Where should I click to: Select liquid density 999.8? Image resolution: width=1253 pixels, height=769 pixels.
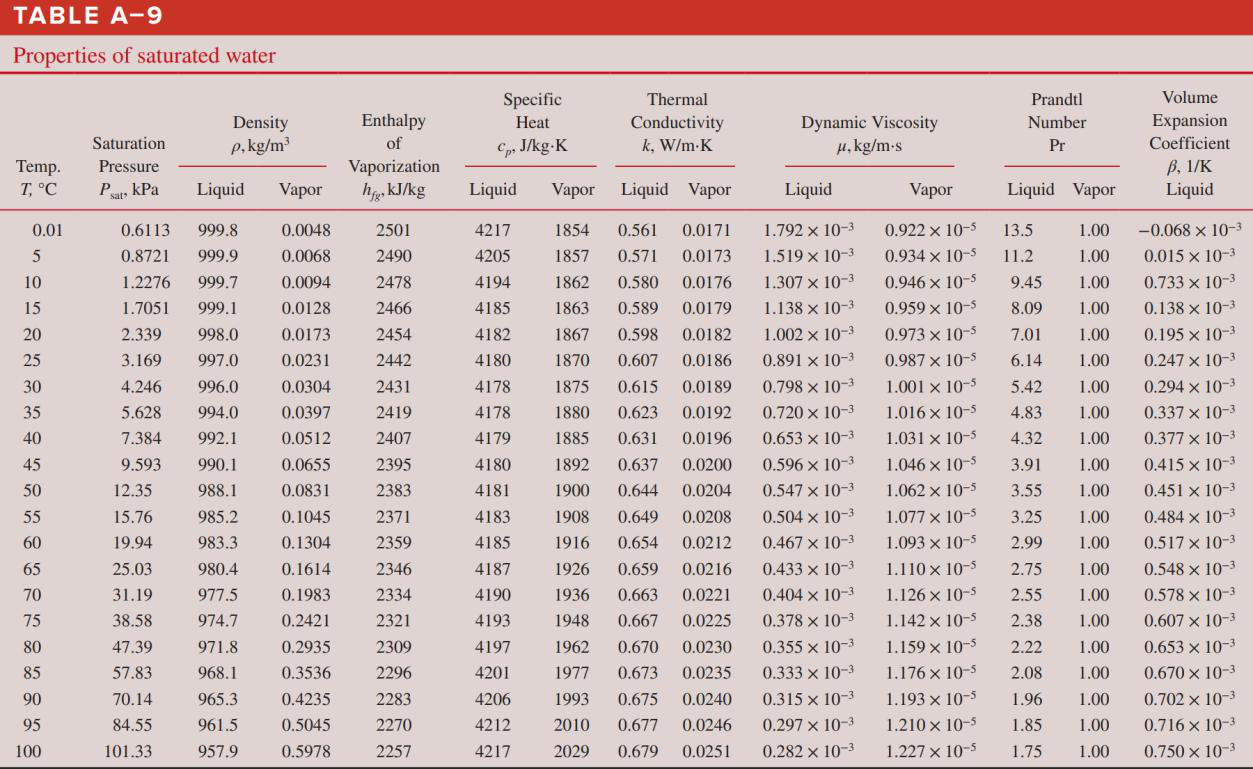pos(218,231)
